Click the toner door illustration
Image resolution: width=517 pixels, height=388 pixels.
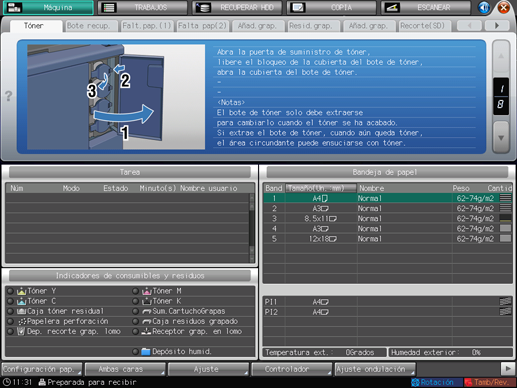pyautogui.click(x=116, y=97)
